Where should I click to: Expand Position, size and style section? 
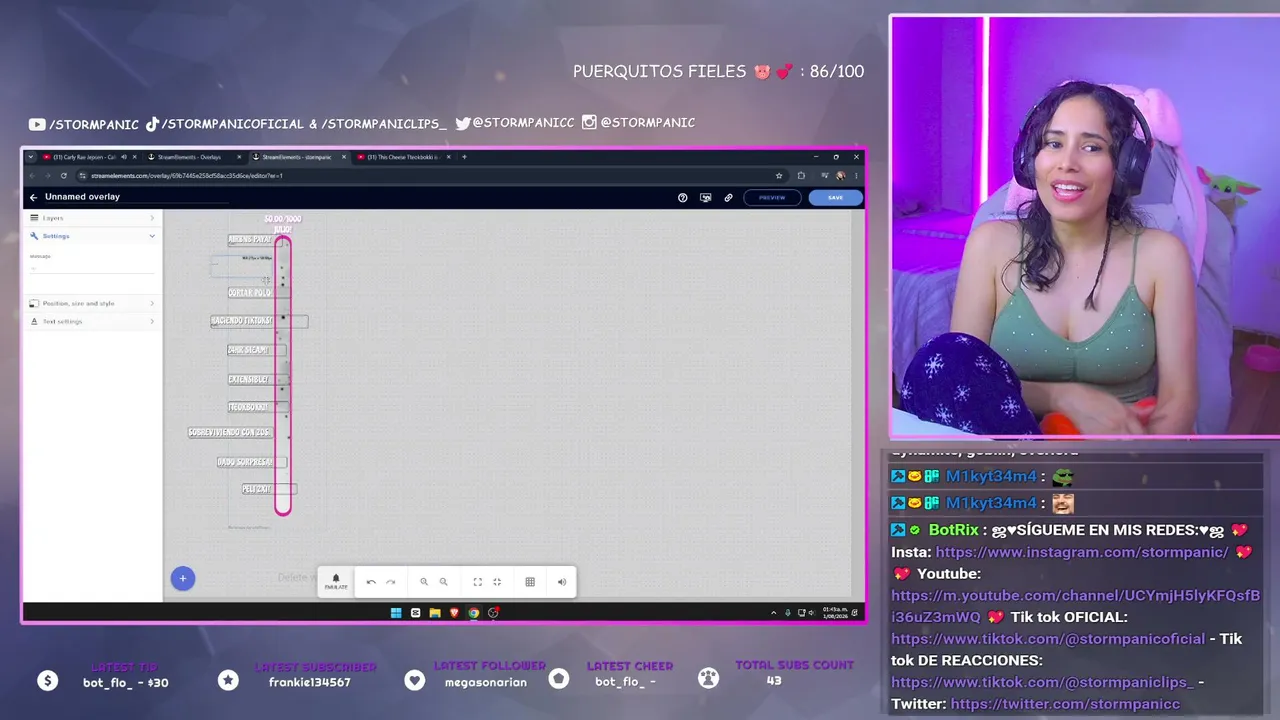click(x=92, y=303)
